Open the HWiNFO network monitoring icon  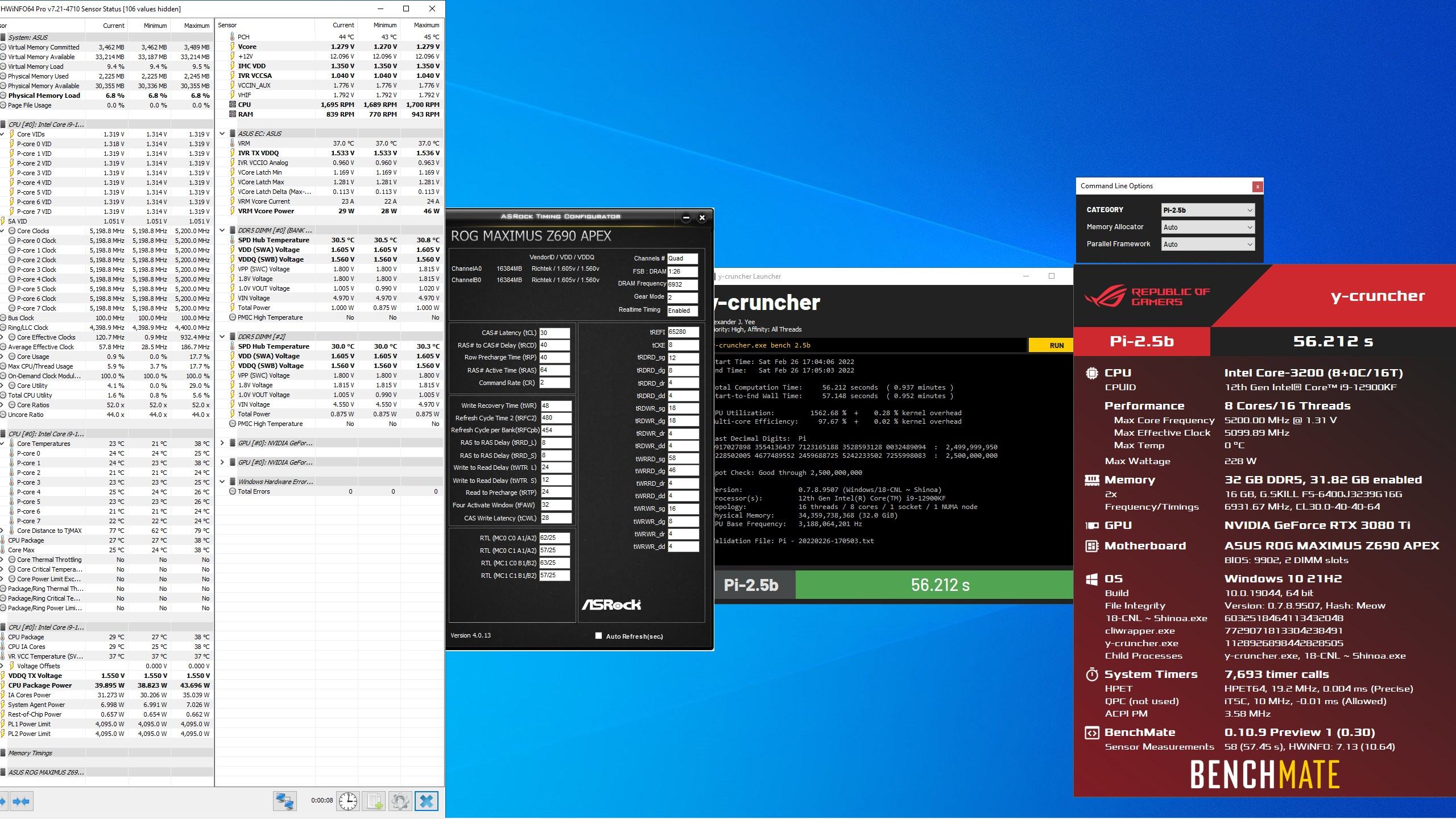[285, 801]
